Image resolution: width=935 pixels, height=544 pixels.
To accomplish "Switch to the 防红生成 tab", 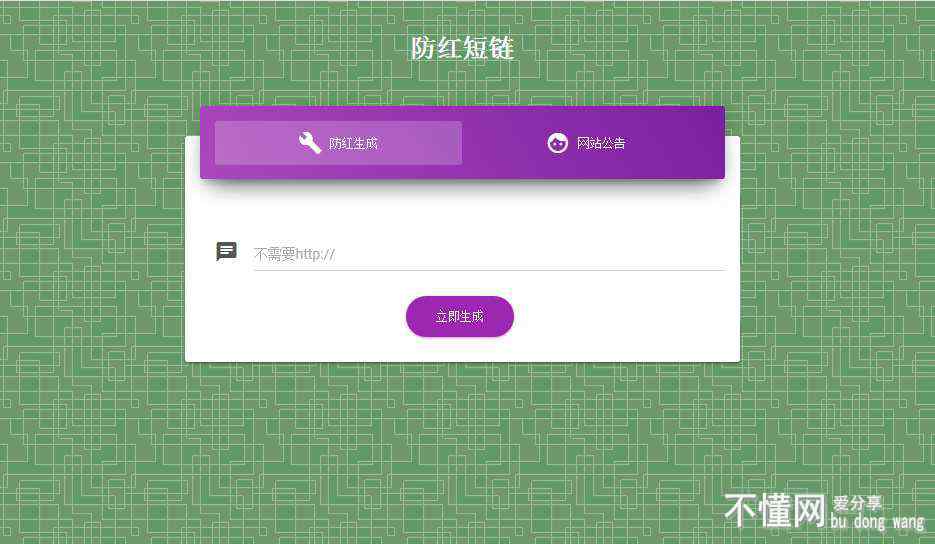I will point(338,143).
